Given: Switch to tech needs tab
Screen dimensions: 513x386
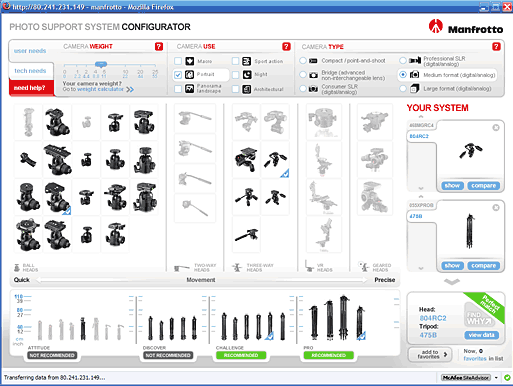Looking at the screenshot, I should click(30, 71).
